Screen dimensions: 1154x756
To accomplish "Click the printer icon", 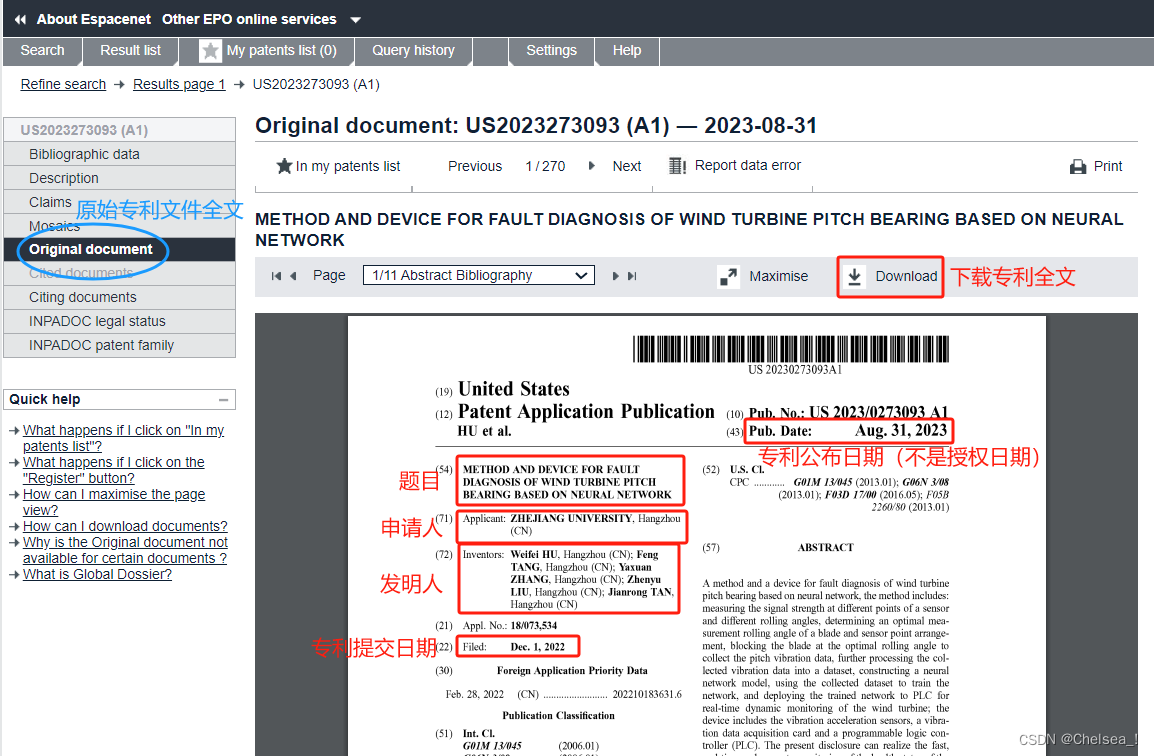I will click(1078, 167).
